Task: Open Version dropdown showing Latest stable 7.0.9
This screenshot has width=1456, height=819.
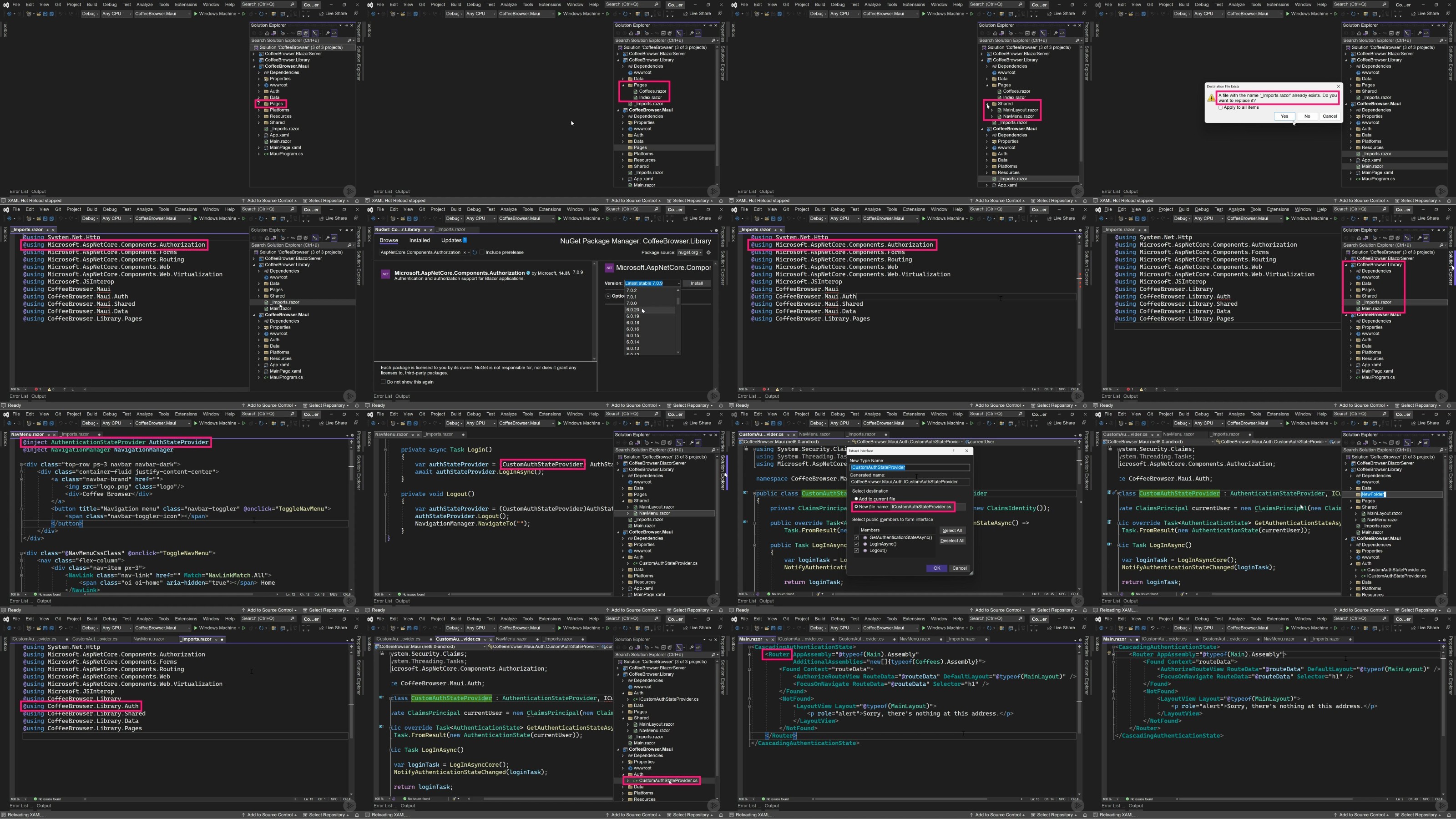Action: pos(653,283)
